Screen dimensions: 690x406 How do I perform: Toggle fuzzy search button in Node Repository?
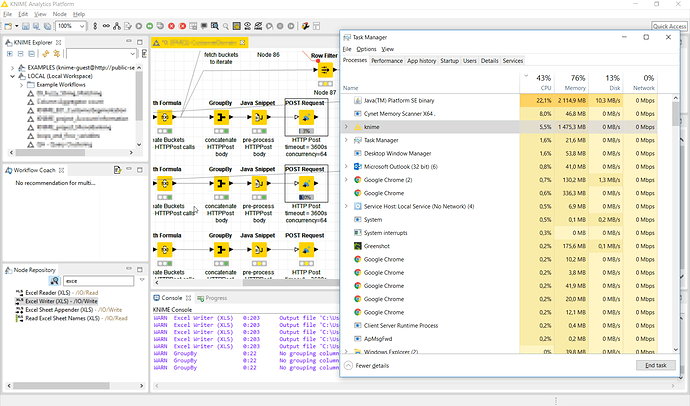click(x=55, y=281)
